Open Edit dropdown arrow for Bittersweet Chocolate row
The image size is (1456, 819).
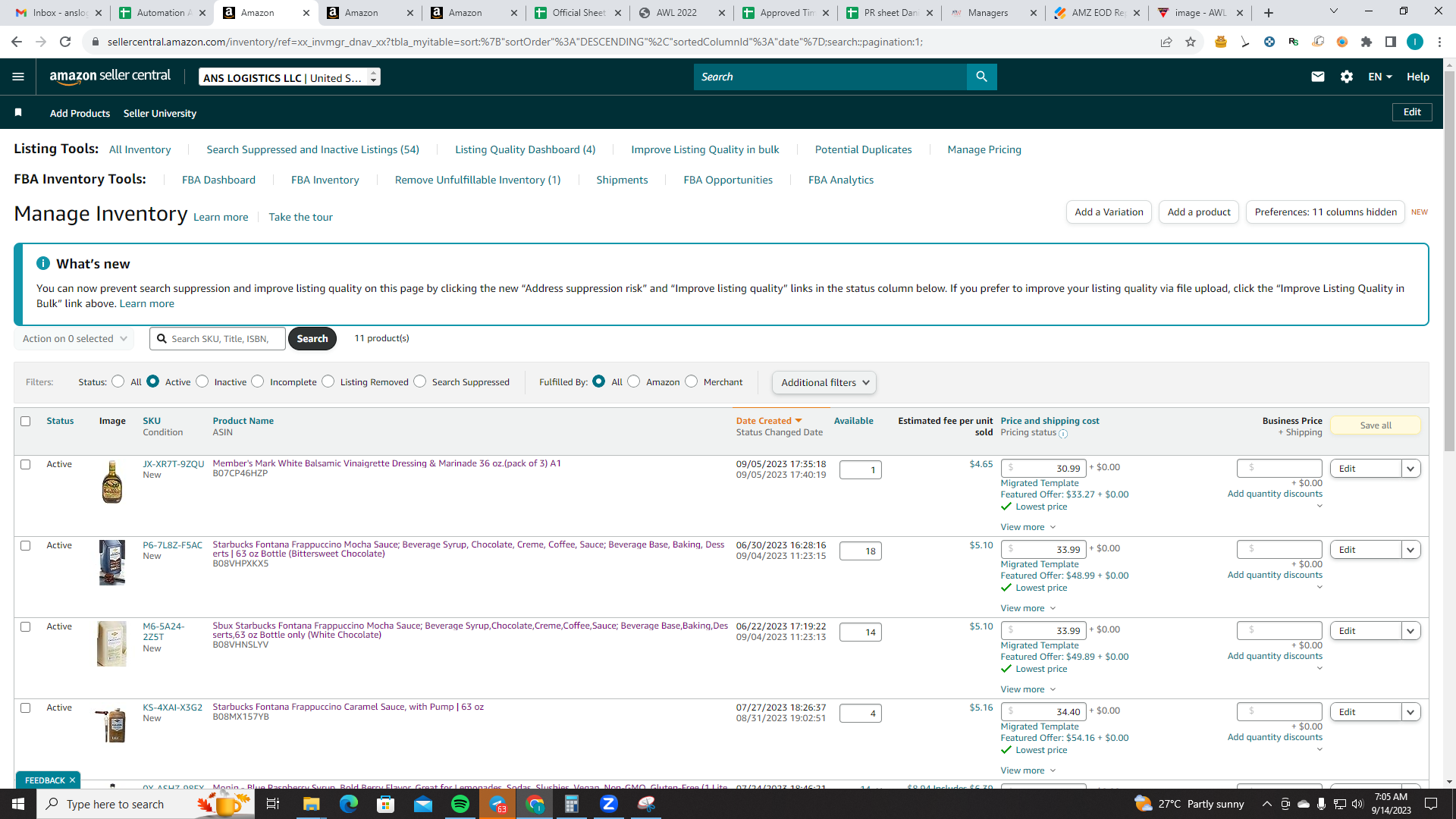(1410, 550)
